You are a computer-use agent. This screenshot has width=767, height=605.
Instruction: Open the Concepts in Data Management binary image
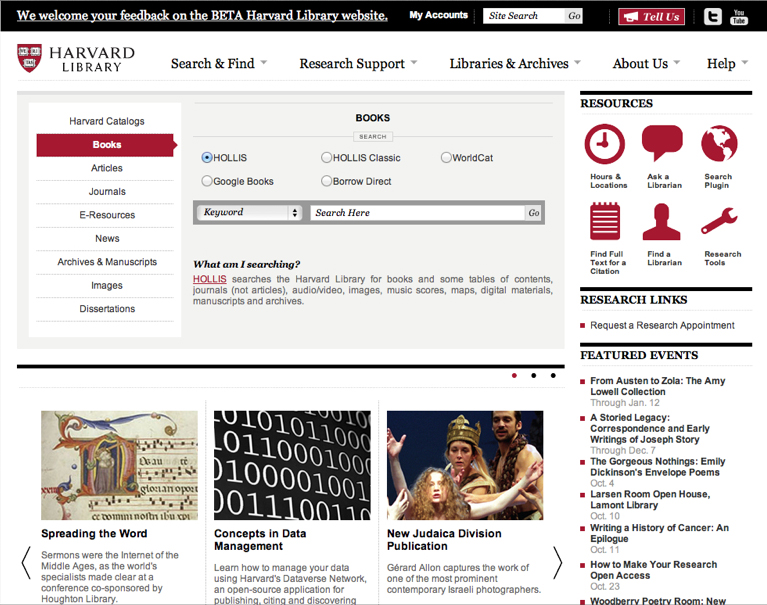coord(292,465)
